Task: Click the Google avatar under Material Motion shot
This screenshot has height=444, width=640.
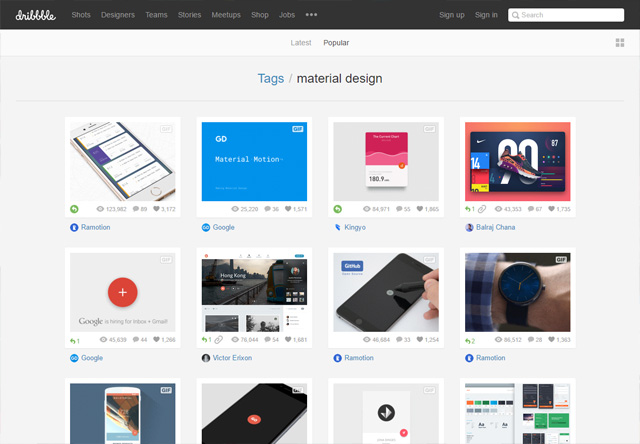Action: coord(206,227)
